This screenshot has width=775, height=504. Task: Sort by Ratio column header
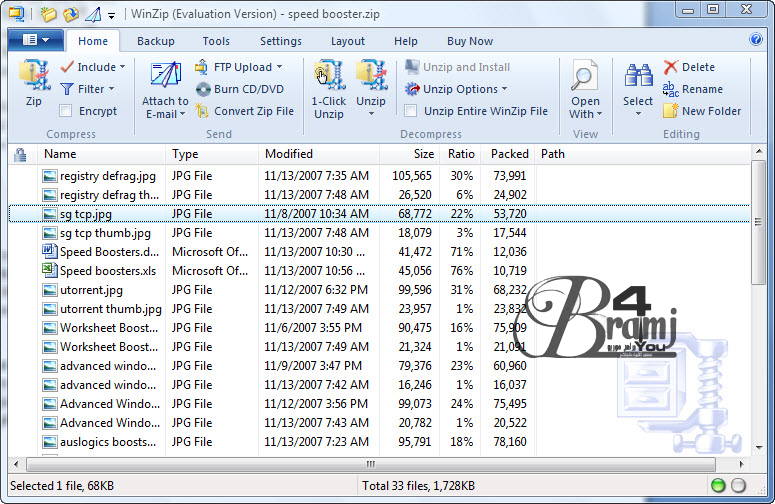coord(460,154)
